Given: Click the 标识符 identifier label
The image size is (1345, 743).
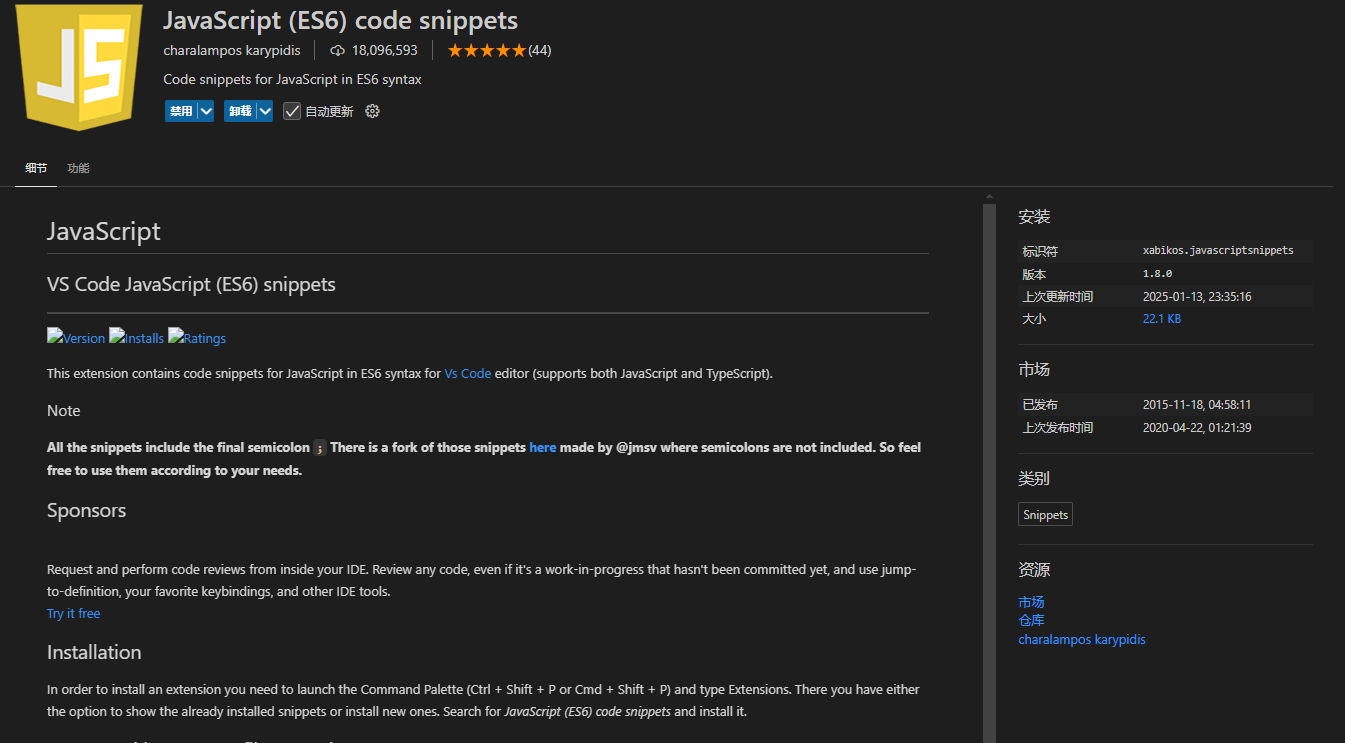Looking at the screenshot, I should pos(1040,251).
